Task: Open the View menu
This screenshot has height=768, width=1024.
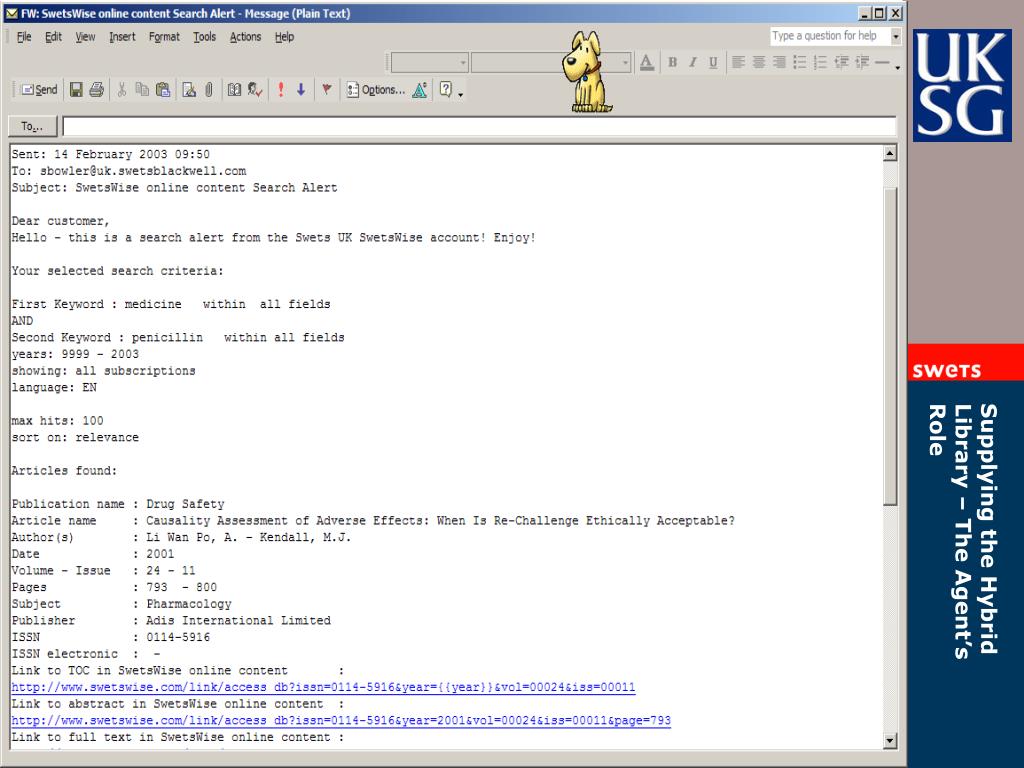Action: 85,37
